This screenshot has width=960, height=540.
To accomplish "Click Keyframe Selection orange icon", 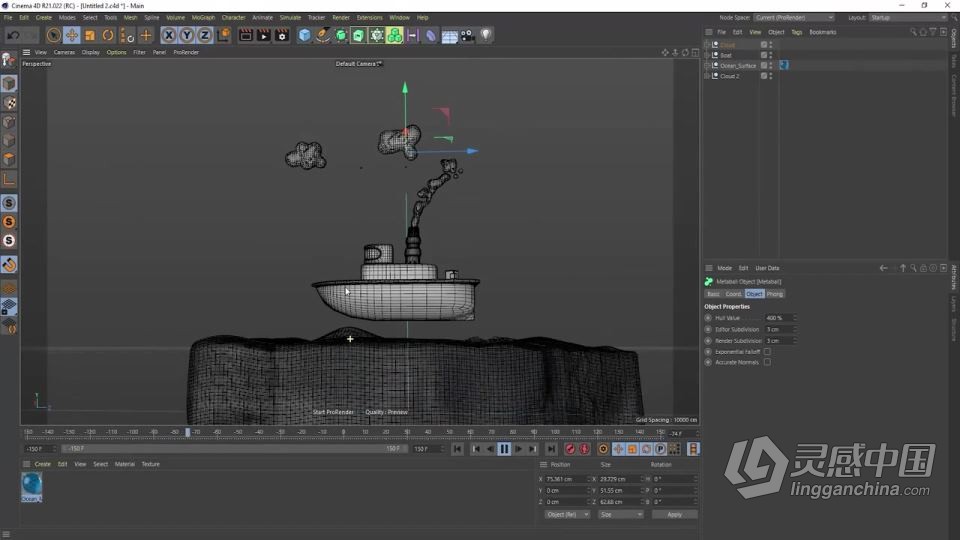I will (603, 449).
